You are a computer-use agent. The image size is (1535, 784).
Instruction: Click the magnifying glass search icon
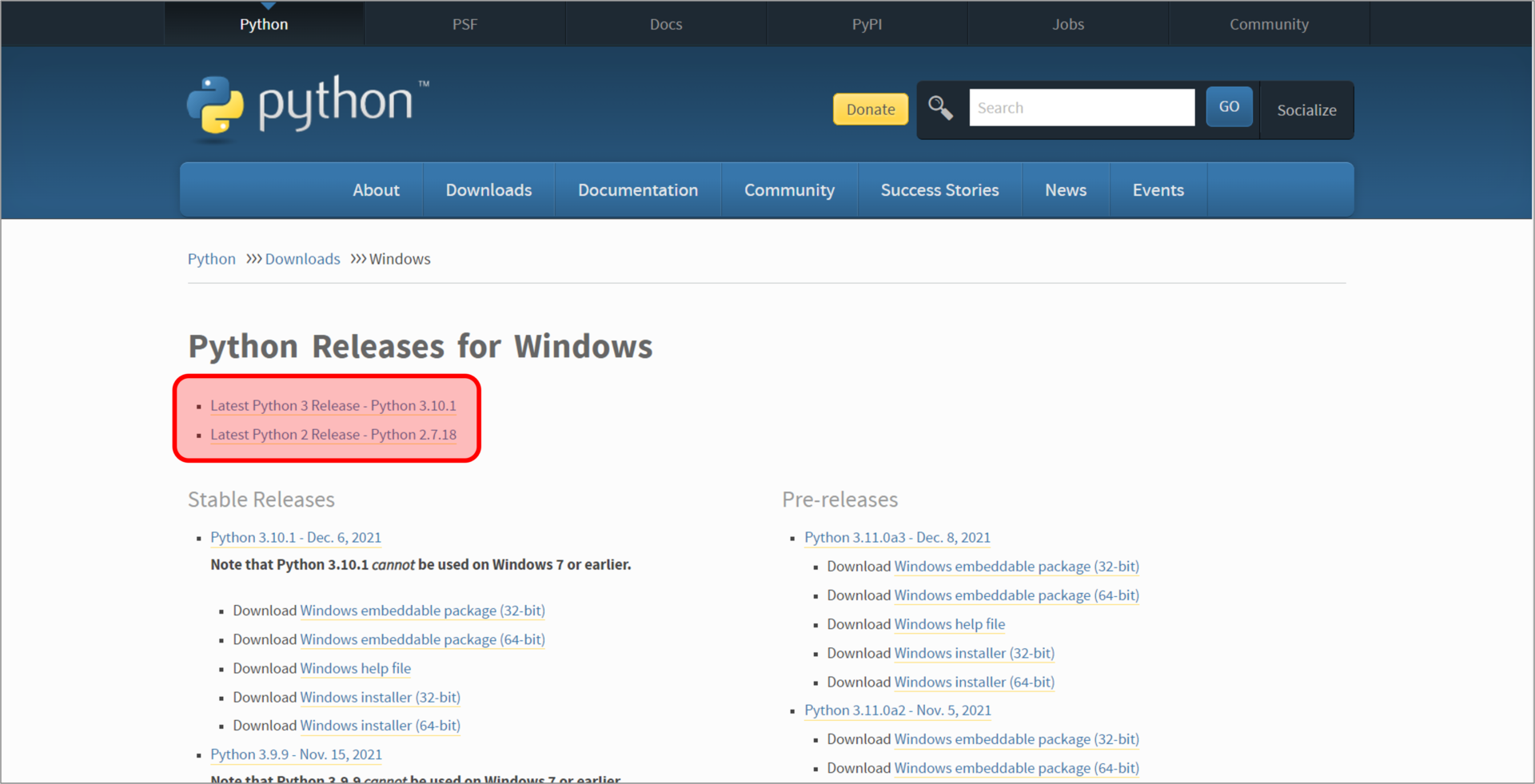tap(940, 108)
